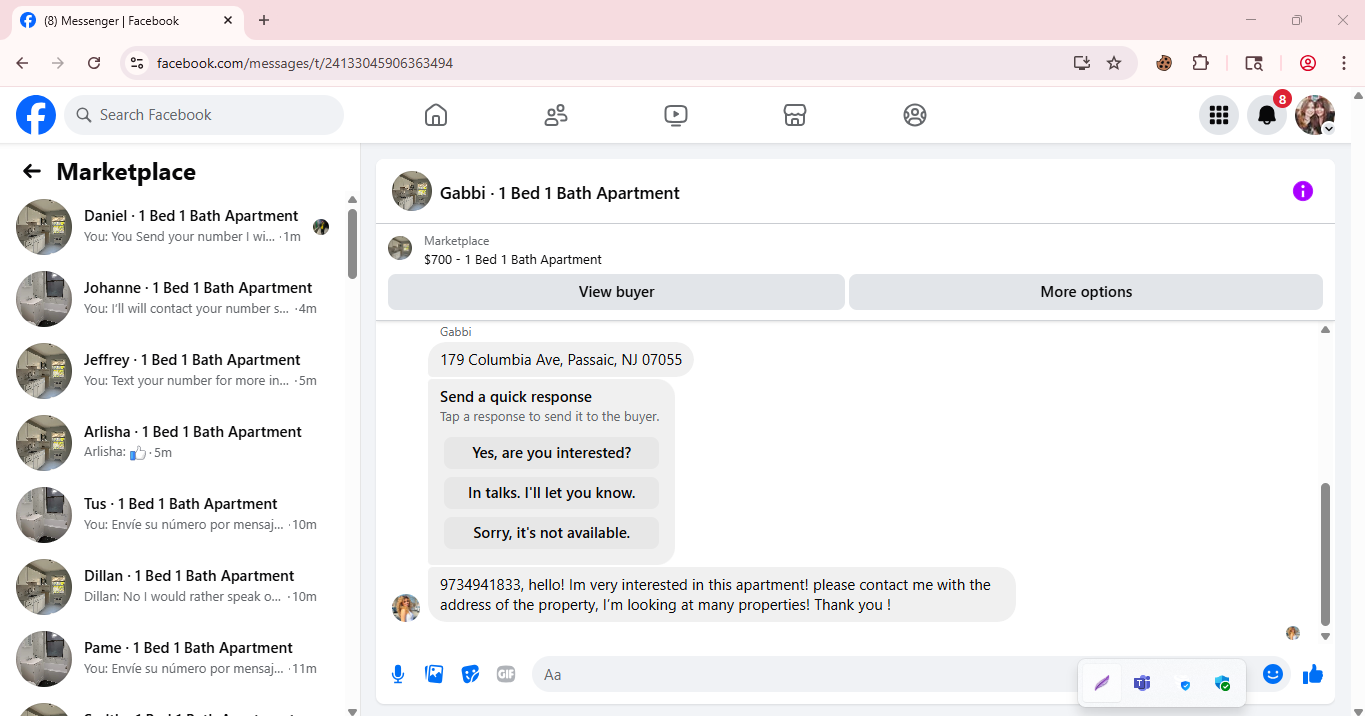Open Chrome three-dot menu
Screen dimensions: 1365x716
(1344, 63)
